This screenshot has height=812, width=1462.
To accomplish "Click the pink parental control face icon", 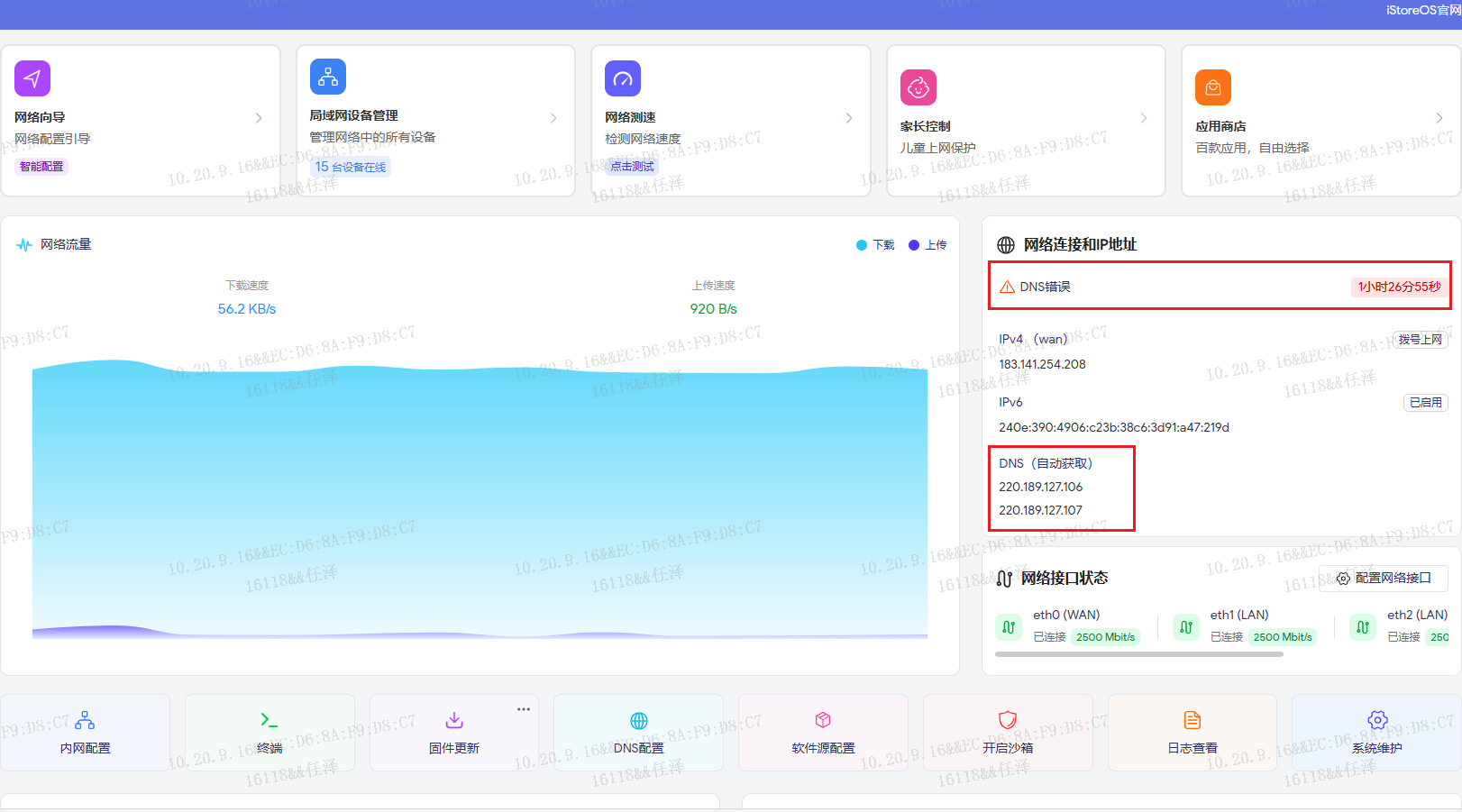I will 918,87.
